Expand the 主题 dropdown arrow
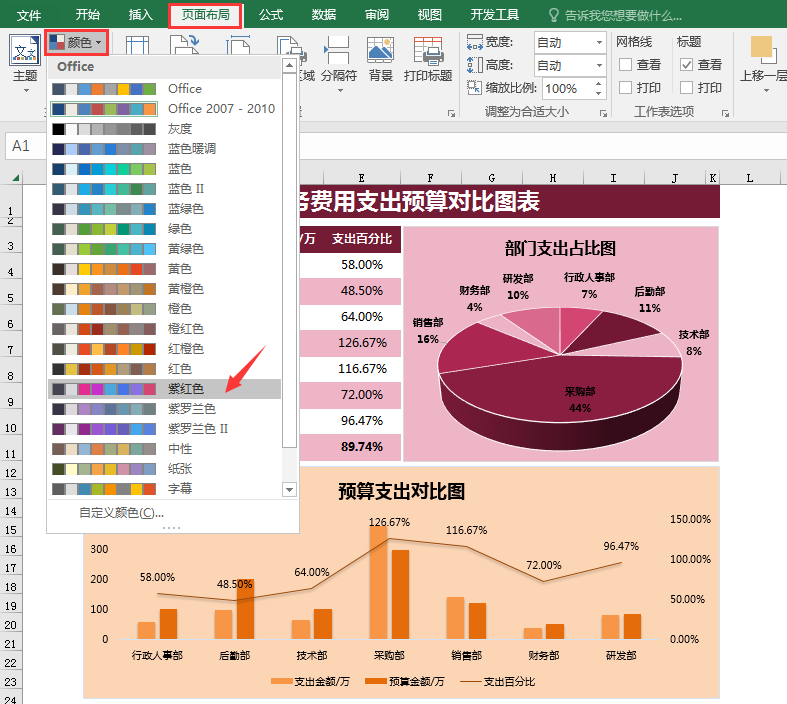The image size is (787, 704). (26, 91)
